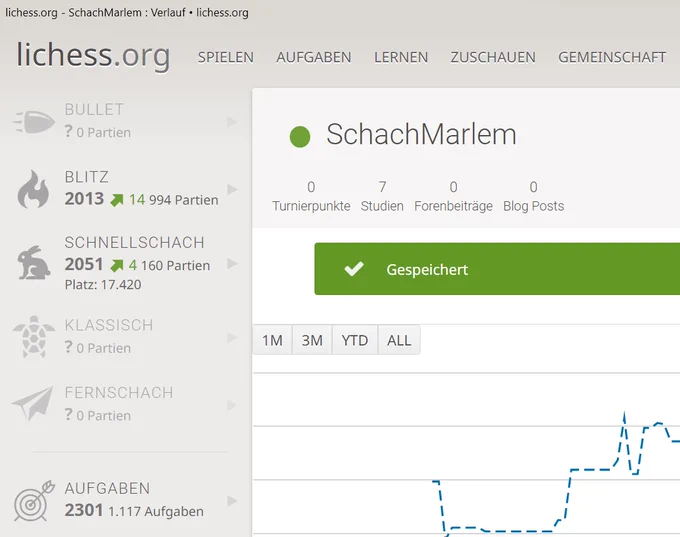Select the YTD chart range
The image size is (680, 537).
click(355, 340)
